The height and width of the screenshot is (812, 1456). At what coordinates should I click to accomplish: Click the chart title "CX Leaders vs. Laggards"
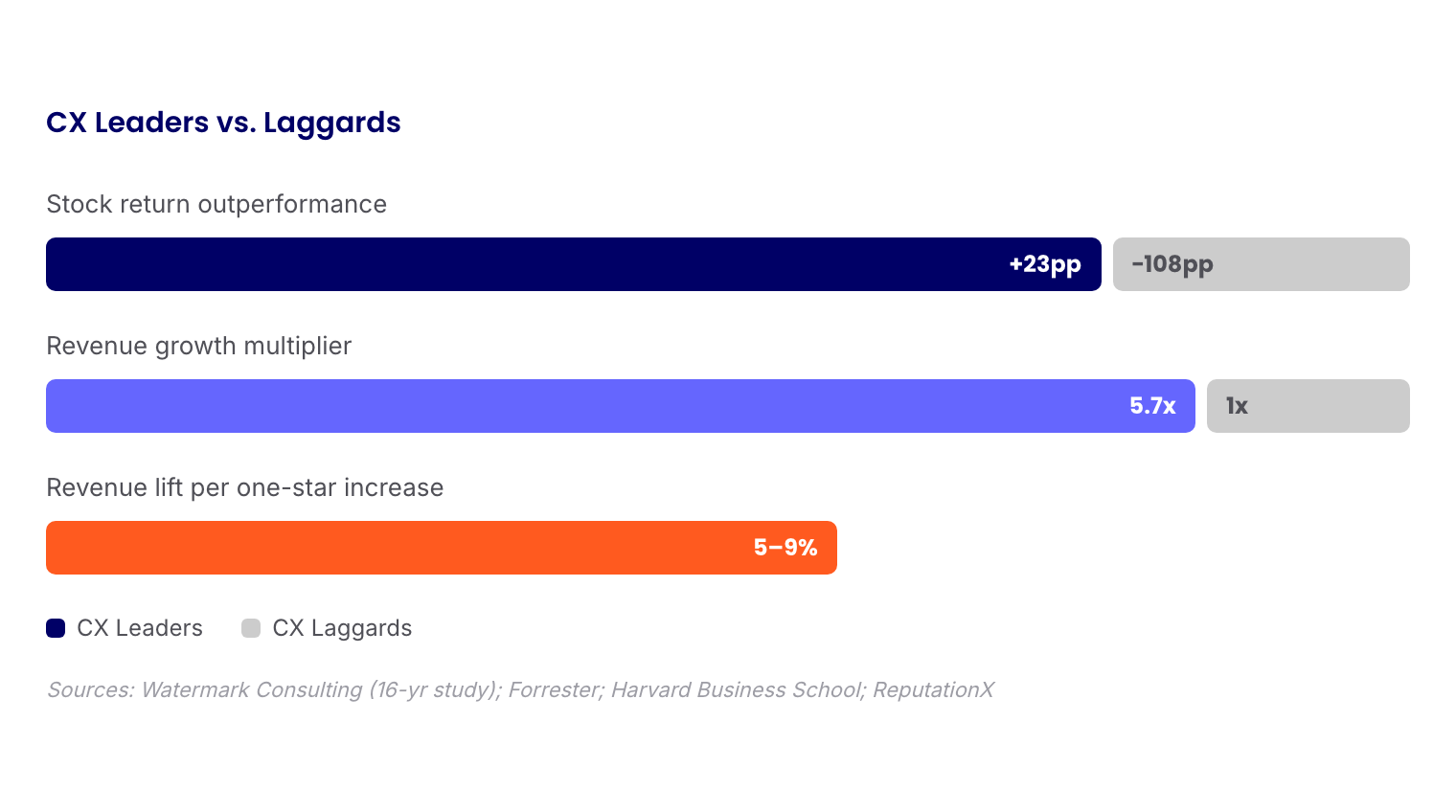click(223, 123)
